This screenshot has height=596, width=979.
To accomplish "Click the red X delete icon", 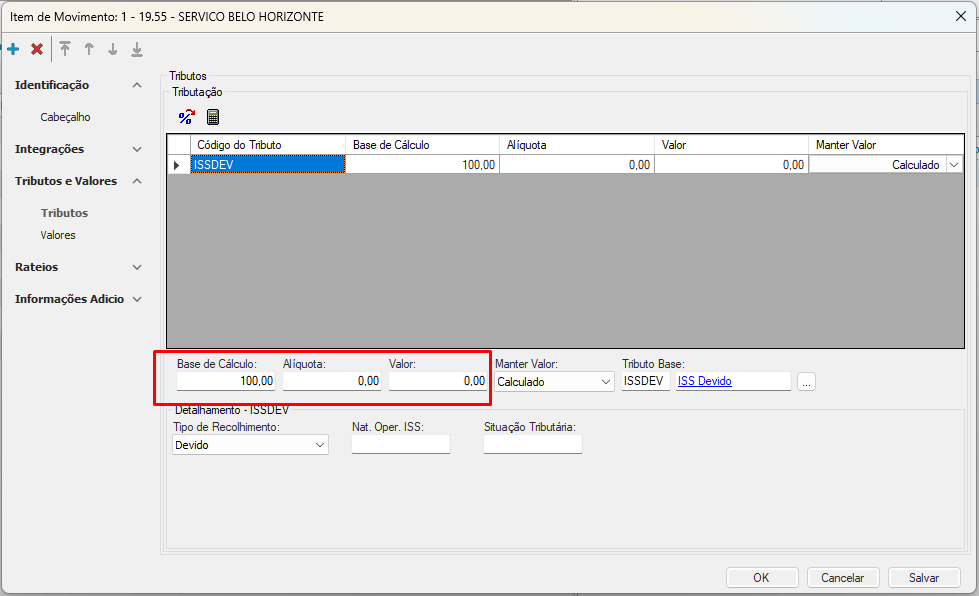I will coord(37,48).
